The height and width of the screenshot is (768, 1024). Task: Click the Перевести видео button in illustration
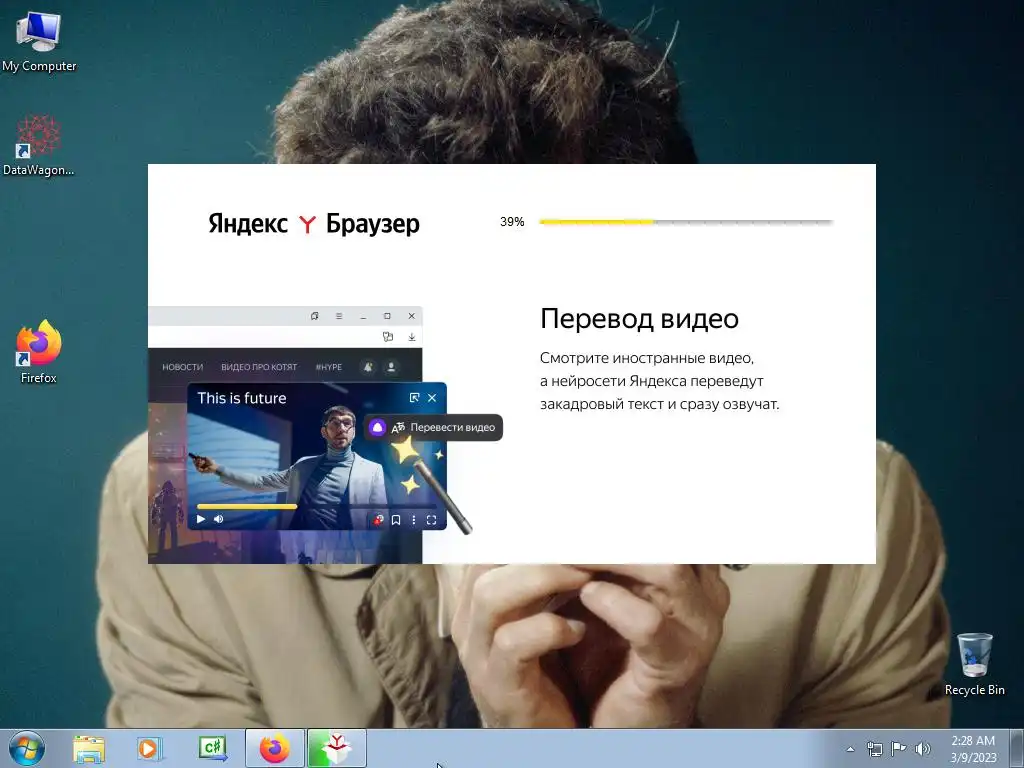point(434,427)
